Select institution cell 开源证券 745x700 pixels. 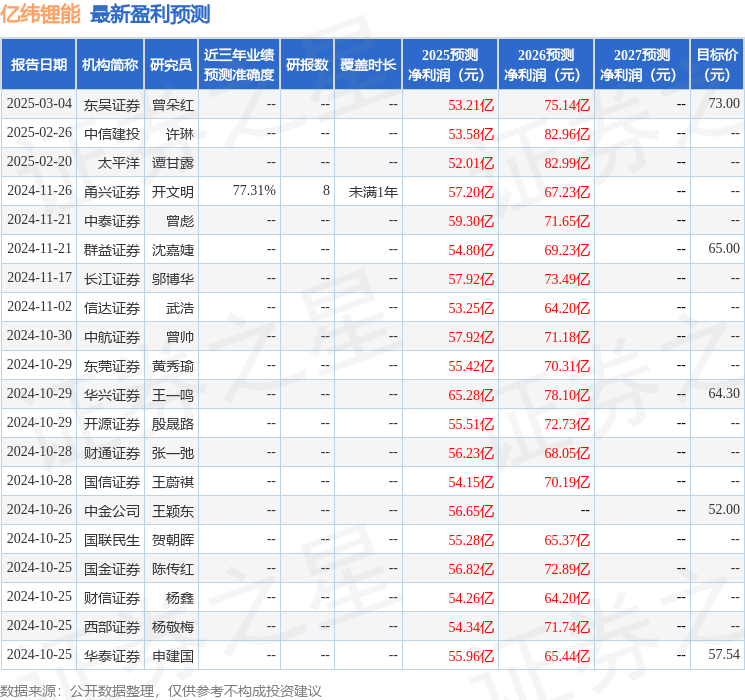coord(112,424)
